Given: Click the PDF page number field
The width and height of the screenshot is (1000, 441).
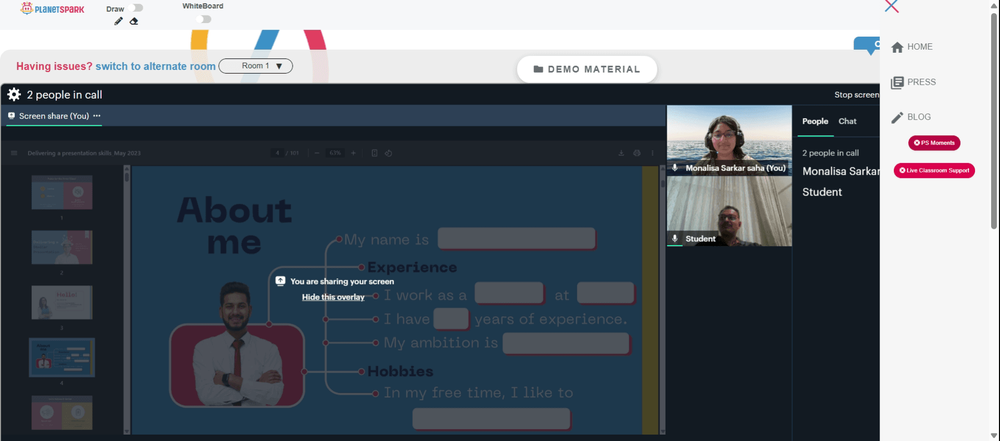Looking at the screenshot, I should coord(277,153).
